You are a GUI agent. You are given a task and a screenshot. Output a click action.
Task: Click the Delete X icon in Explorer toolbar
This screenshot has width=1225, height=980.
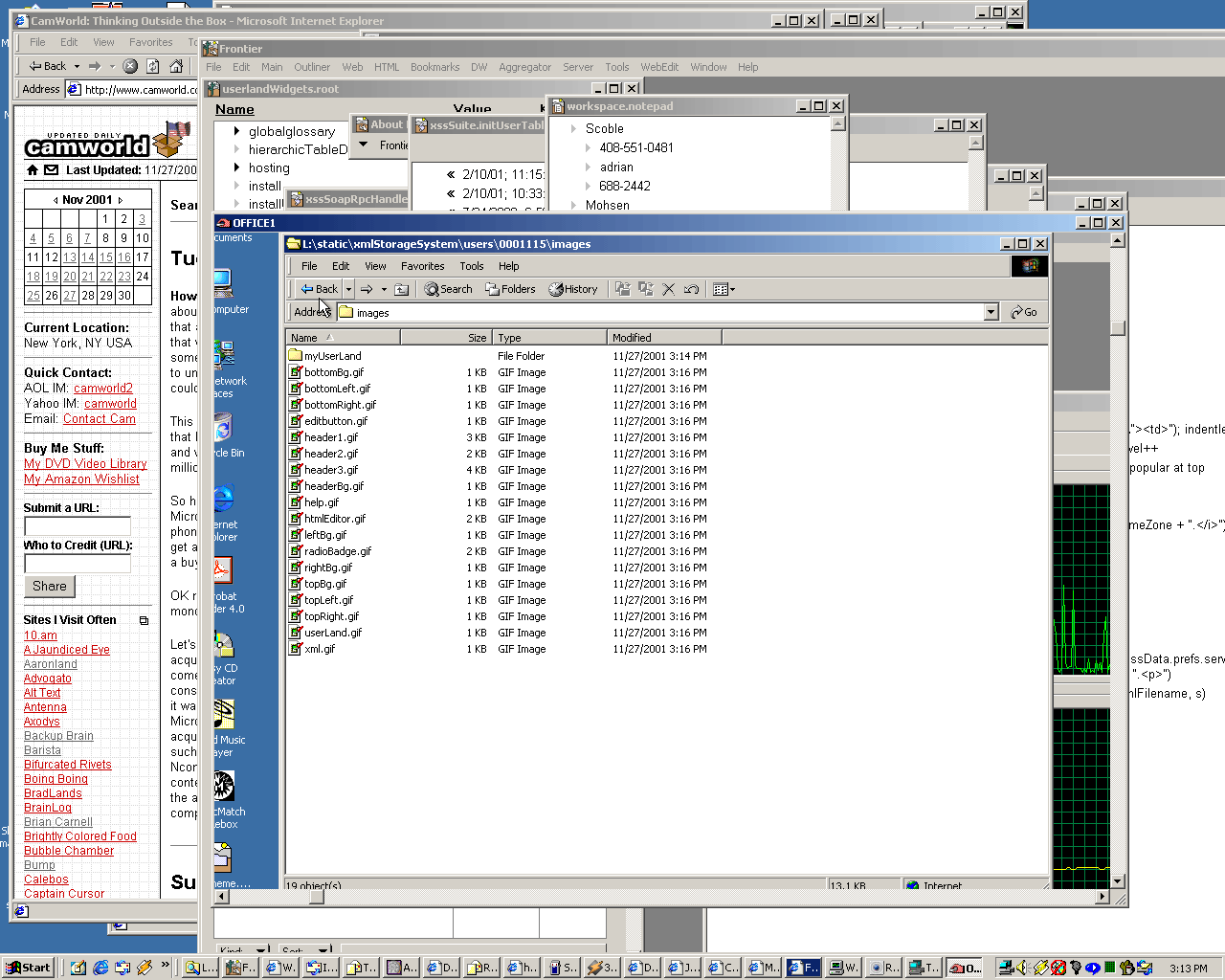(x=669, y=289)
